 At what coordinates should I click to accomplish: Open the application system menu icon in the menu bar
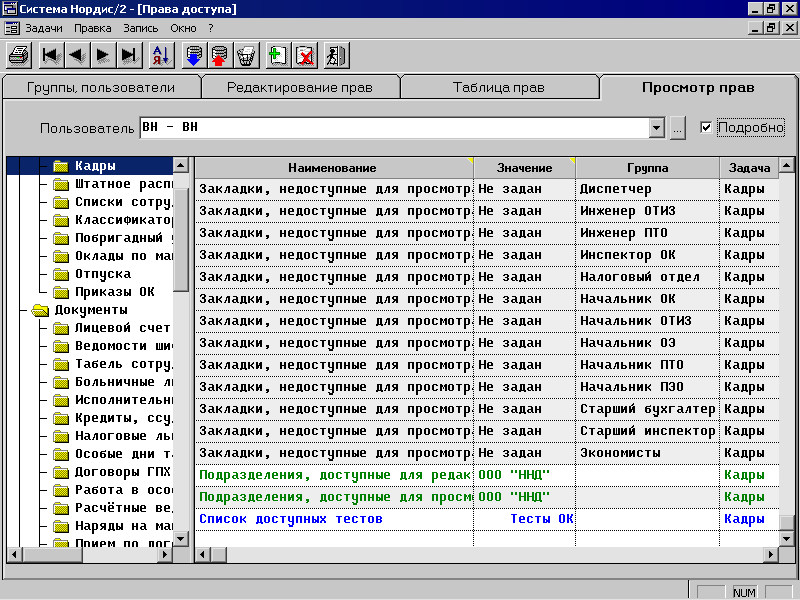pyautogui.click(x=12, y=28)
